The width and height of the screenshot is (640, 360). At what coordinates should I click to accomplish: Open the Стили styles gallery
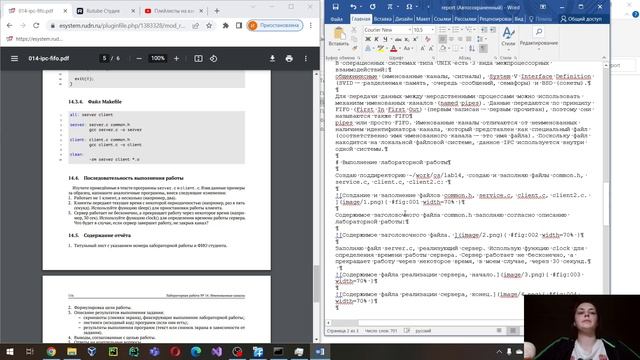click(x=508, y=38)
